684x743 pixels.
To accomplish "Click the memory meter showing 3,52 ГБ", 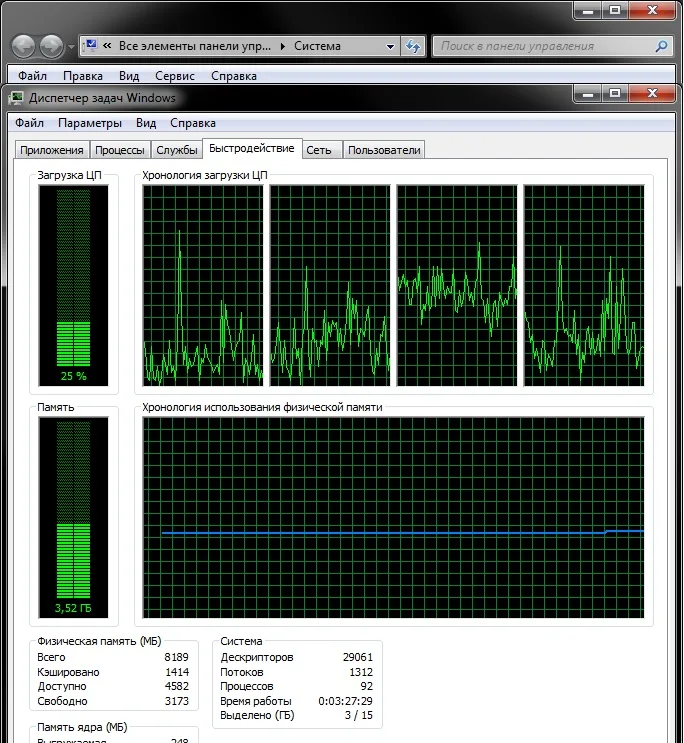I will (73, 517).
